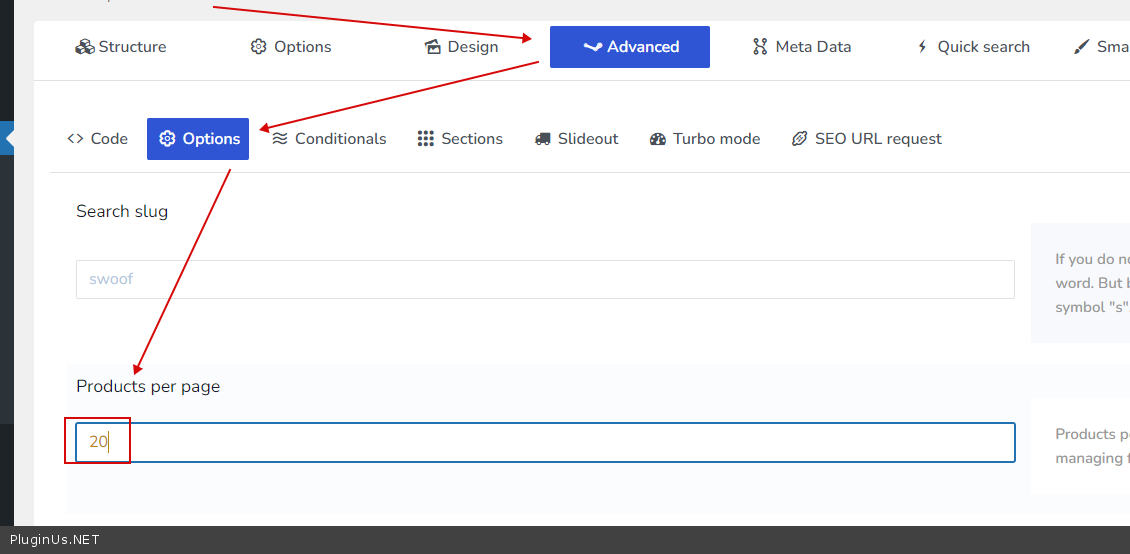Select the Advanced tab
Image resolution: width=1130 pixels, height=554 pixels.
coord(630,47)
